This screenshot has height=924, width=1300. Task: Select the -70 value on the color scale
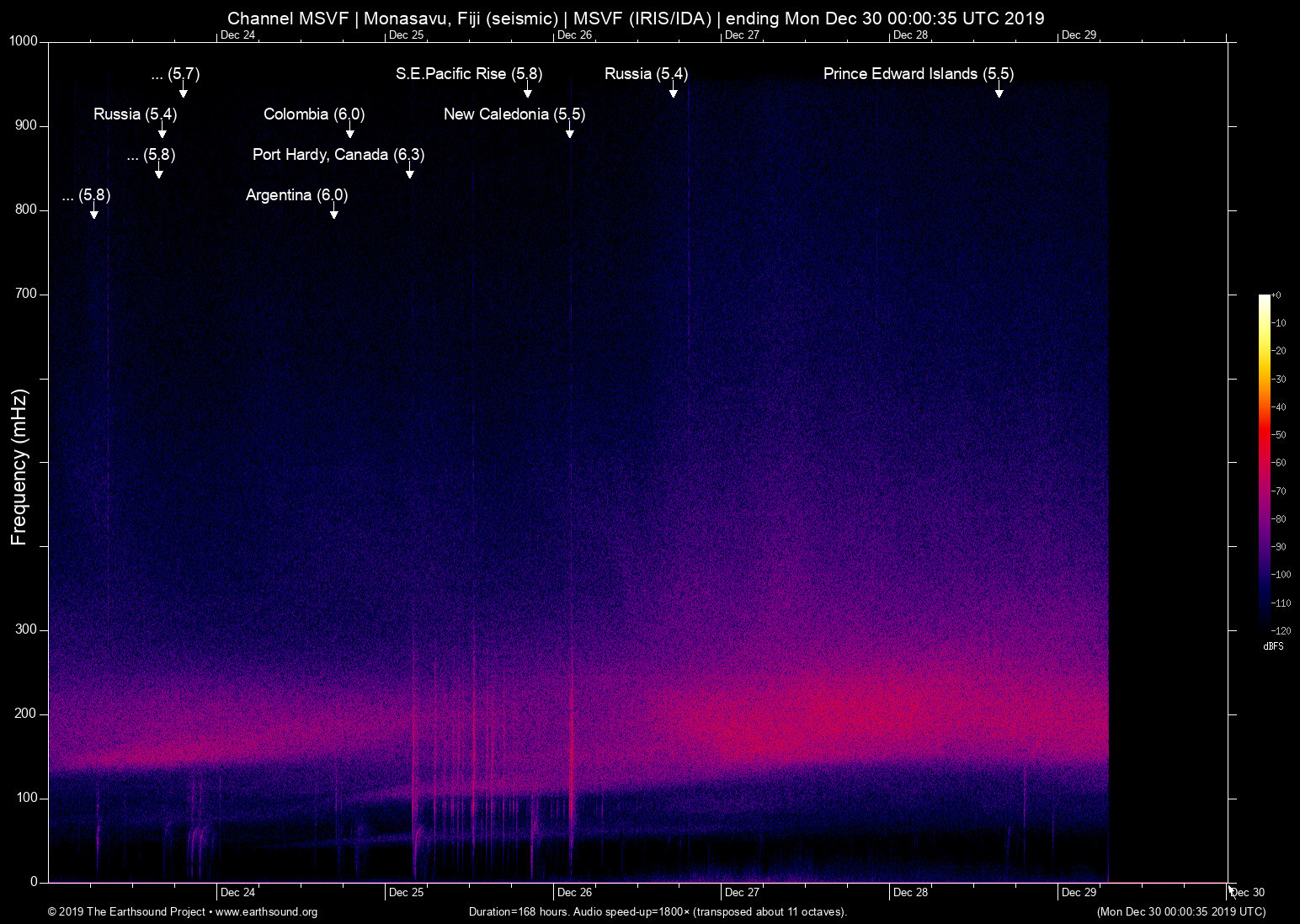pyautogui.click(x=1279, y=491)
